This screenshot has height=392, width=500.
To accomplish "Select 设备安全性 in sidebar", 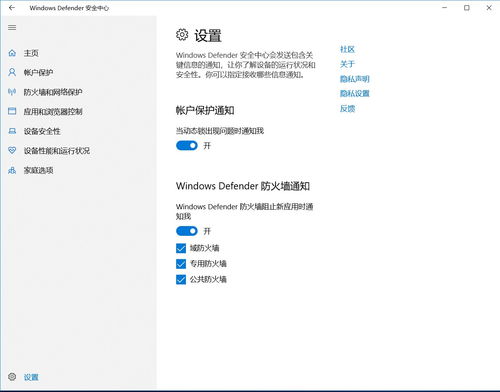I will click(x=42, y=131).
